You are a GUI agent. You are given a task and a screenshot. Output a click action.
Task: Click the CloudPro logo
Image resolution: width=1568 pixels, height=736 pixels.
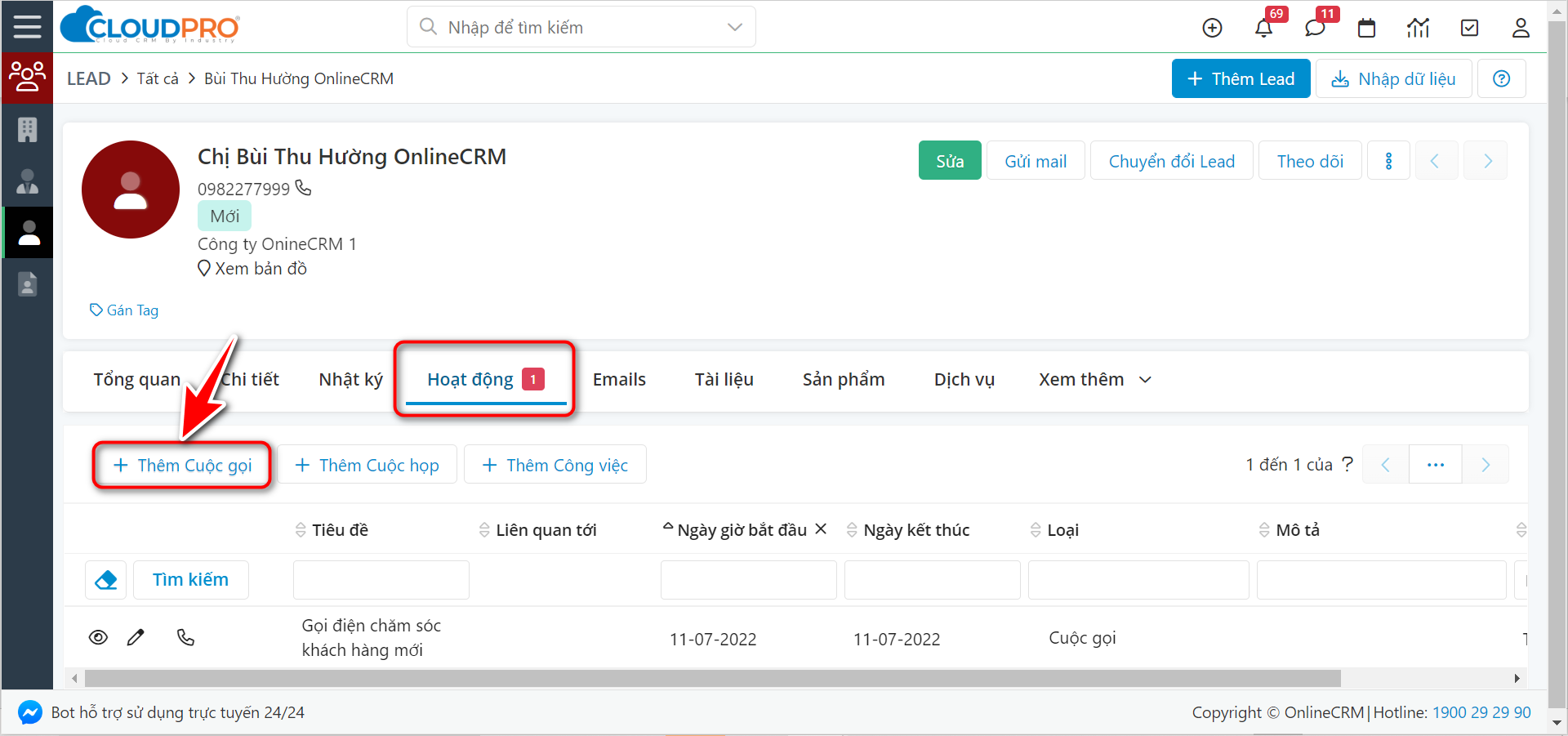(150, 25)
